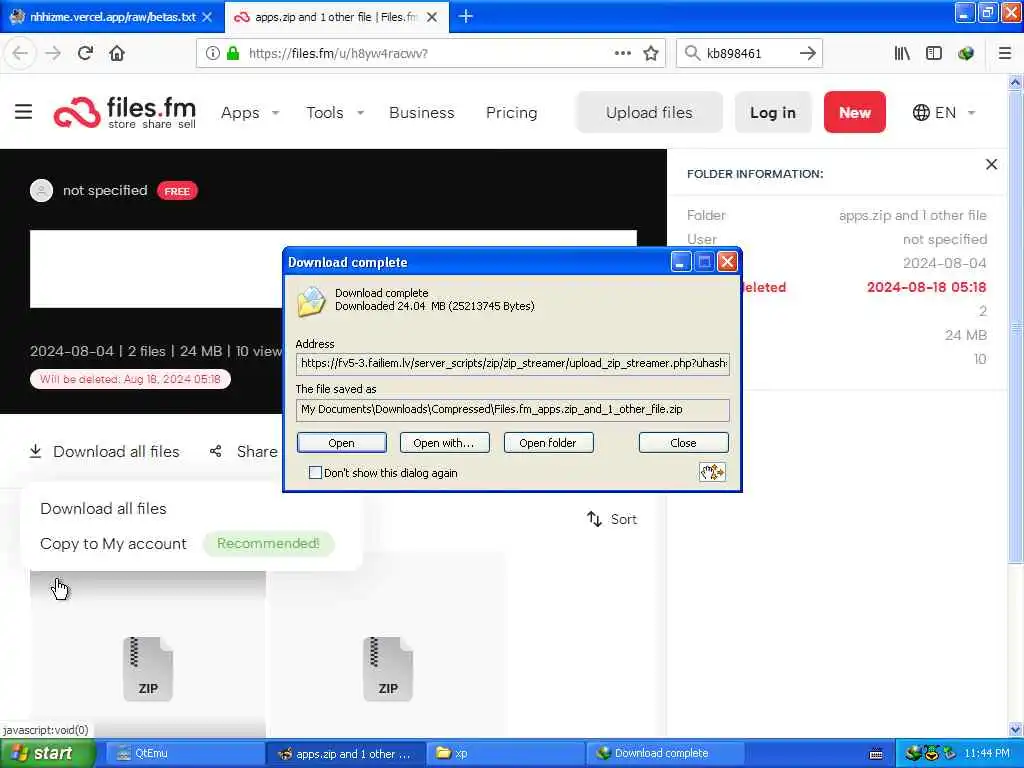Click the page vertical scrollbar down arrow

point(1015,729)
